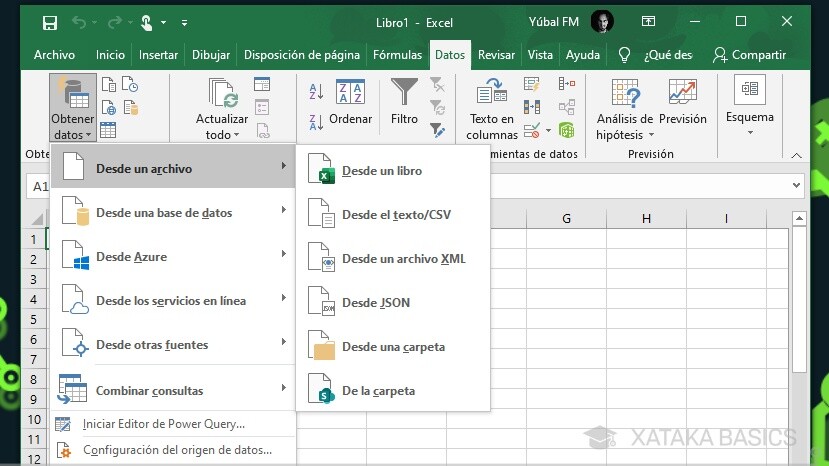This screenshot has height=466, width=829.
Task: Open Customize Quick Access Toolbar arrow
Action: point(184,23)
